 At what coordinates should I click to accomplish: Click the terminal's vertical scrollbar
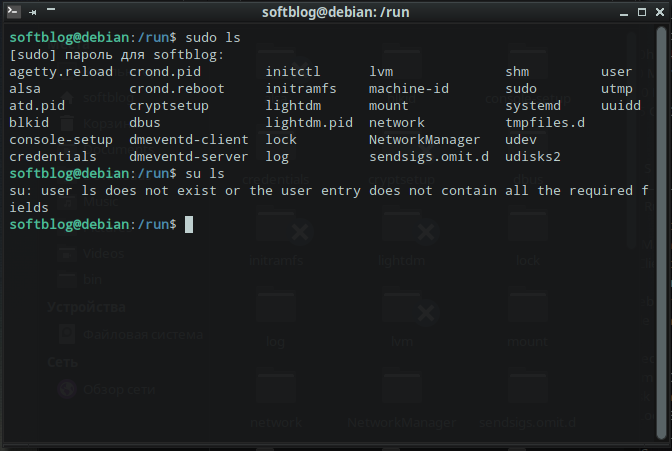click(x=662, y=233)
